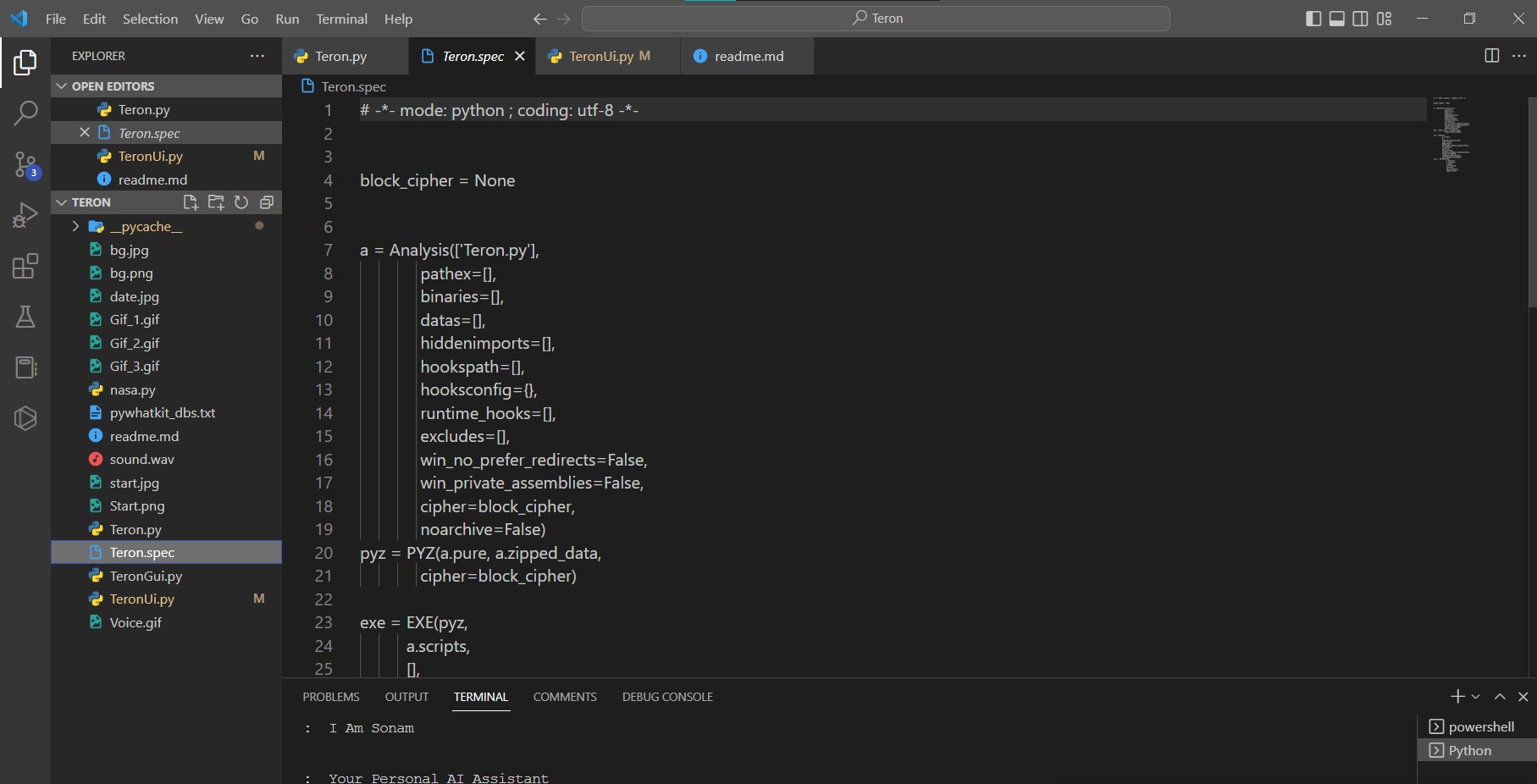This screenshot has height=784, width=1537.
Task: Open the Run and Debug view
Action: point(25,215)
